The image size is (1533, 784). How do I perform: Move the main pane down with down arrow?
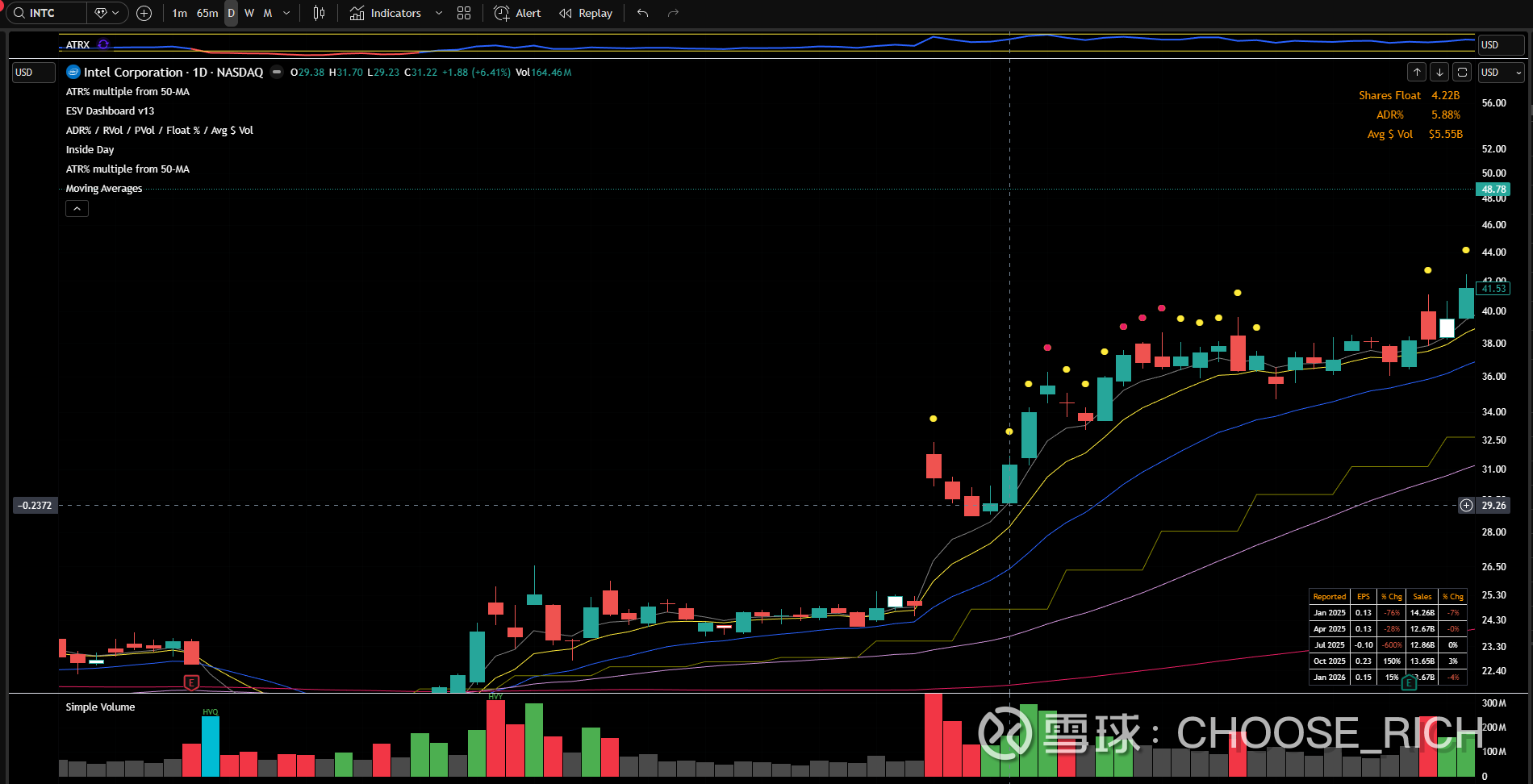click(1439, 72)
